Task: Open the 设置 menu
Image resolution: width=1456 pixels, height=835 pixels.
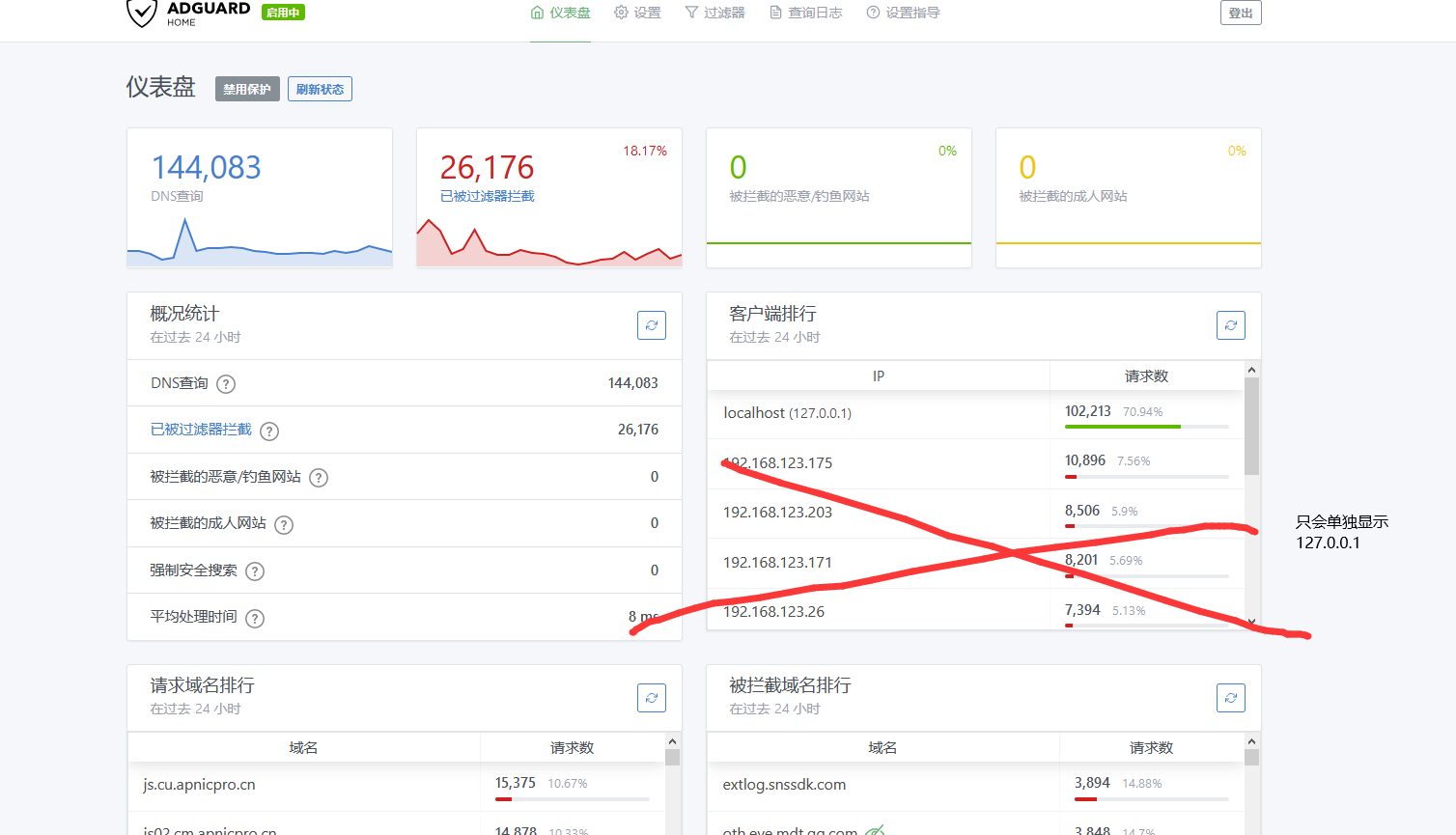Action: click(637, 13)
